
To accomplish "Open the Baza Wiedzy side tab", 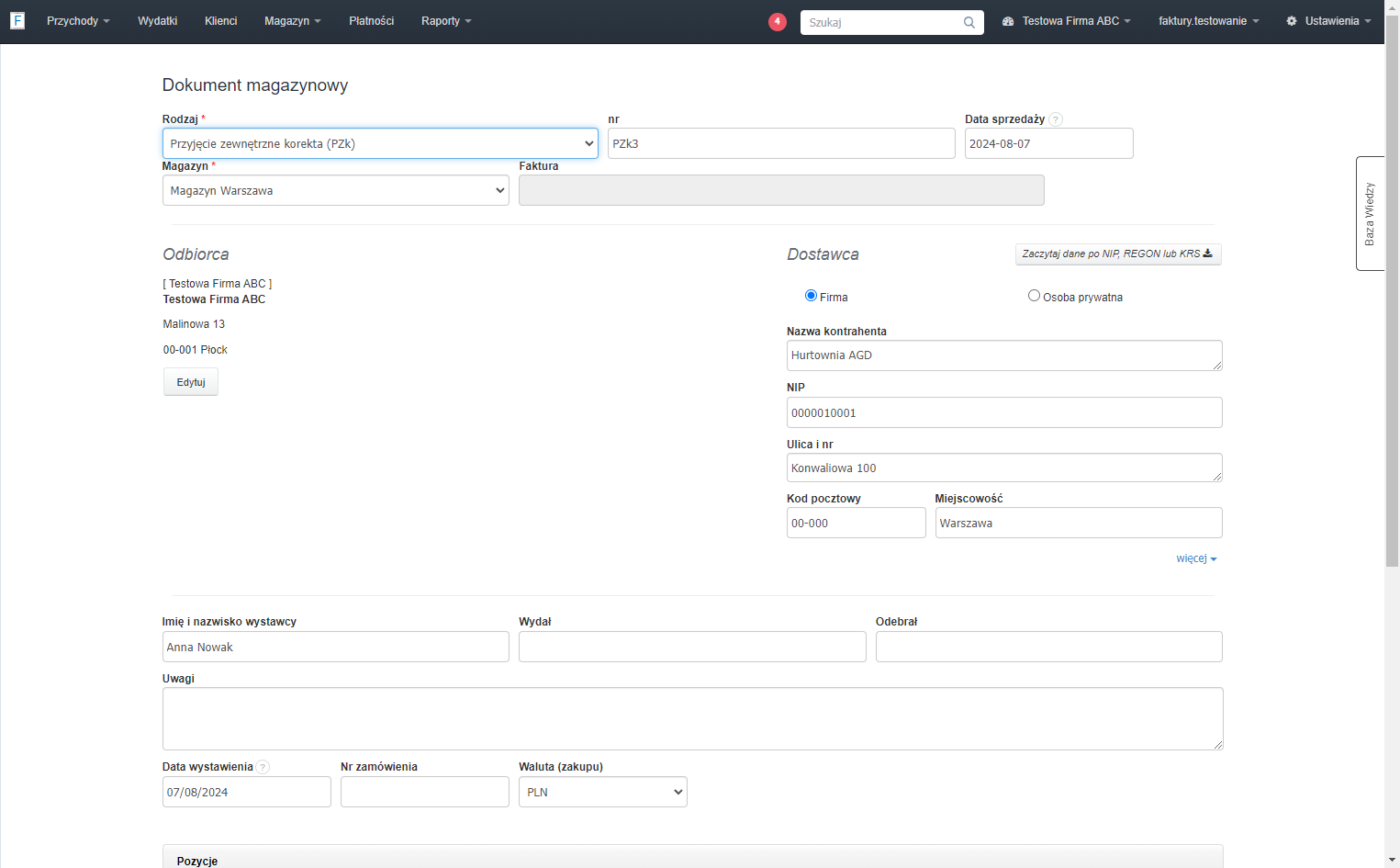I will 1370,213.
